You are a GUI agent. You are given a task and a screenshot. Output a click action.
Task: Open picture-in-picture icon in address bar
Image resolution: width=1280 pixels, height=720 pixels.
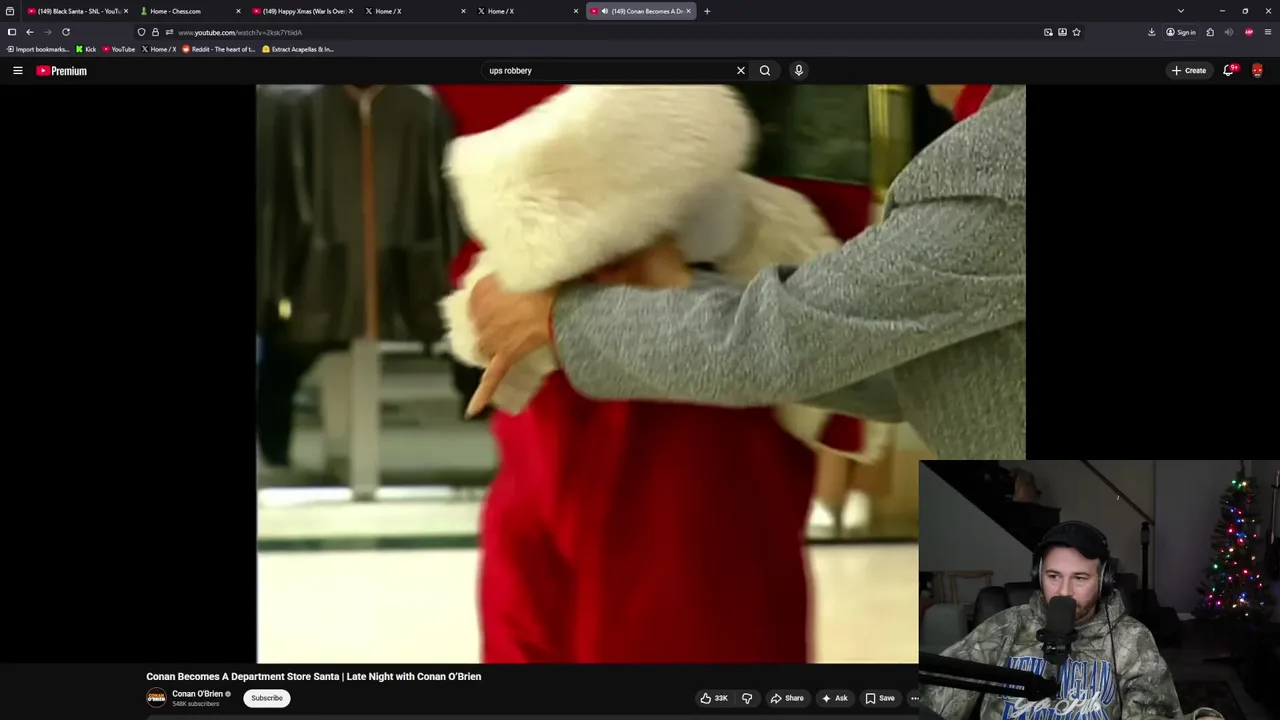point(1048,32)
